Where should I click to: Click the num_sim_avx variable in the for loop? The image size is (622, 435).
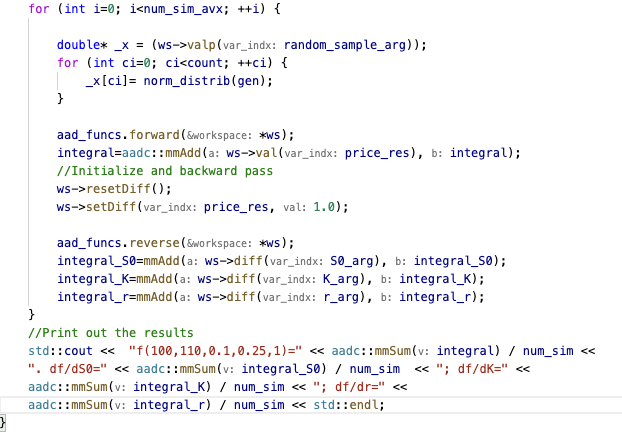tap(183, 8)
